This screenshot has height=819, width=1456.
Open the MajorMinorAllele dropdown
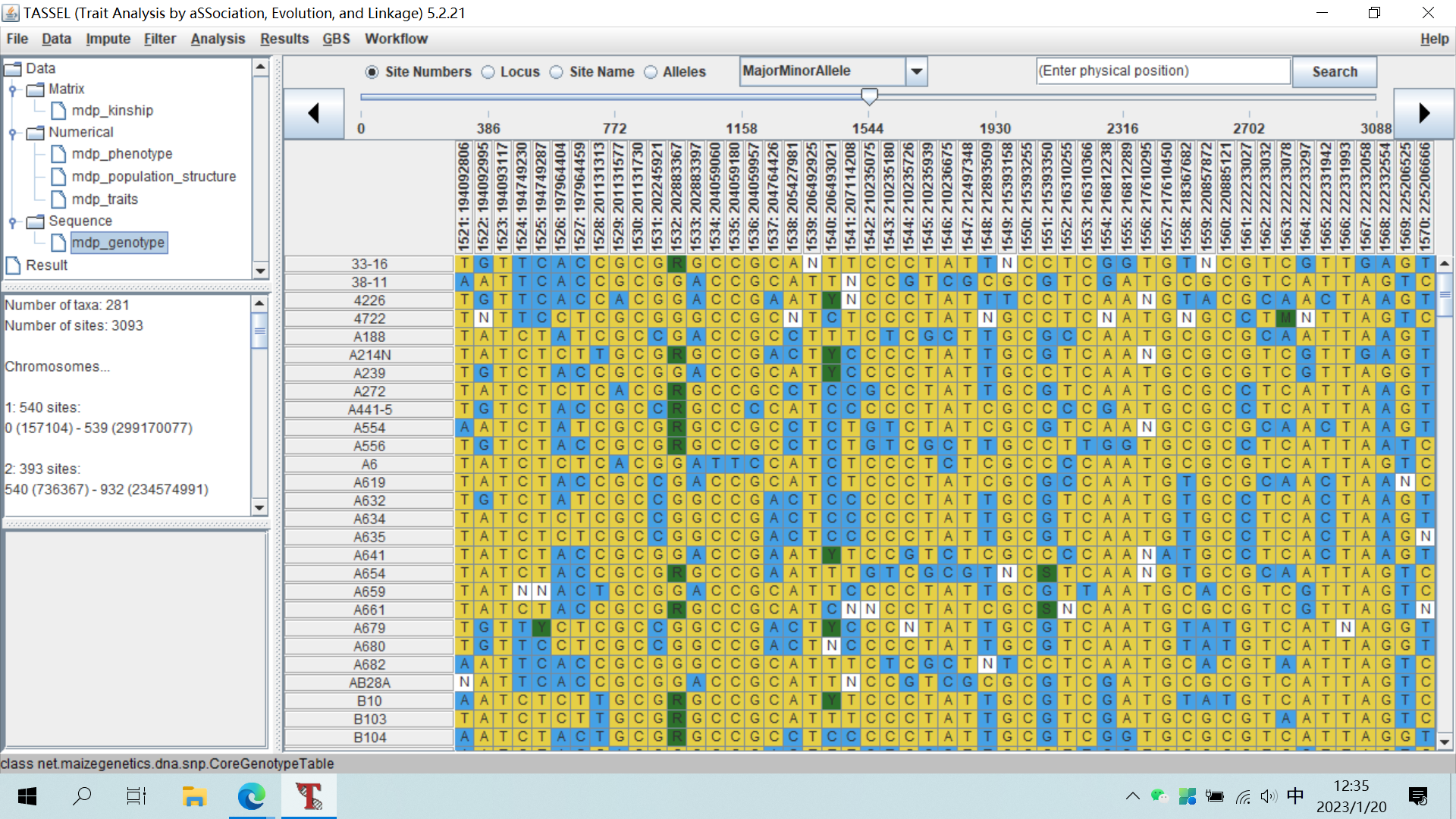(x=917, y=71)
